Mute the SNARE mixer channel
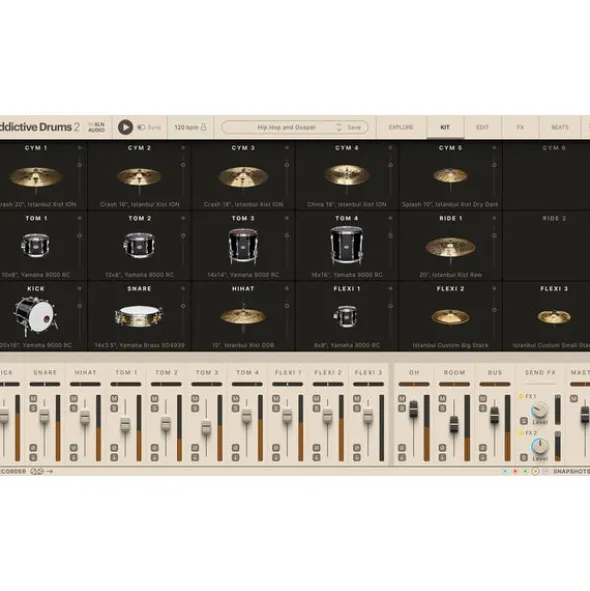 pyautogui.click(x=33, y=398)
